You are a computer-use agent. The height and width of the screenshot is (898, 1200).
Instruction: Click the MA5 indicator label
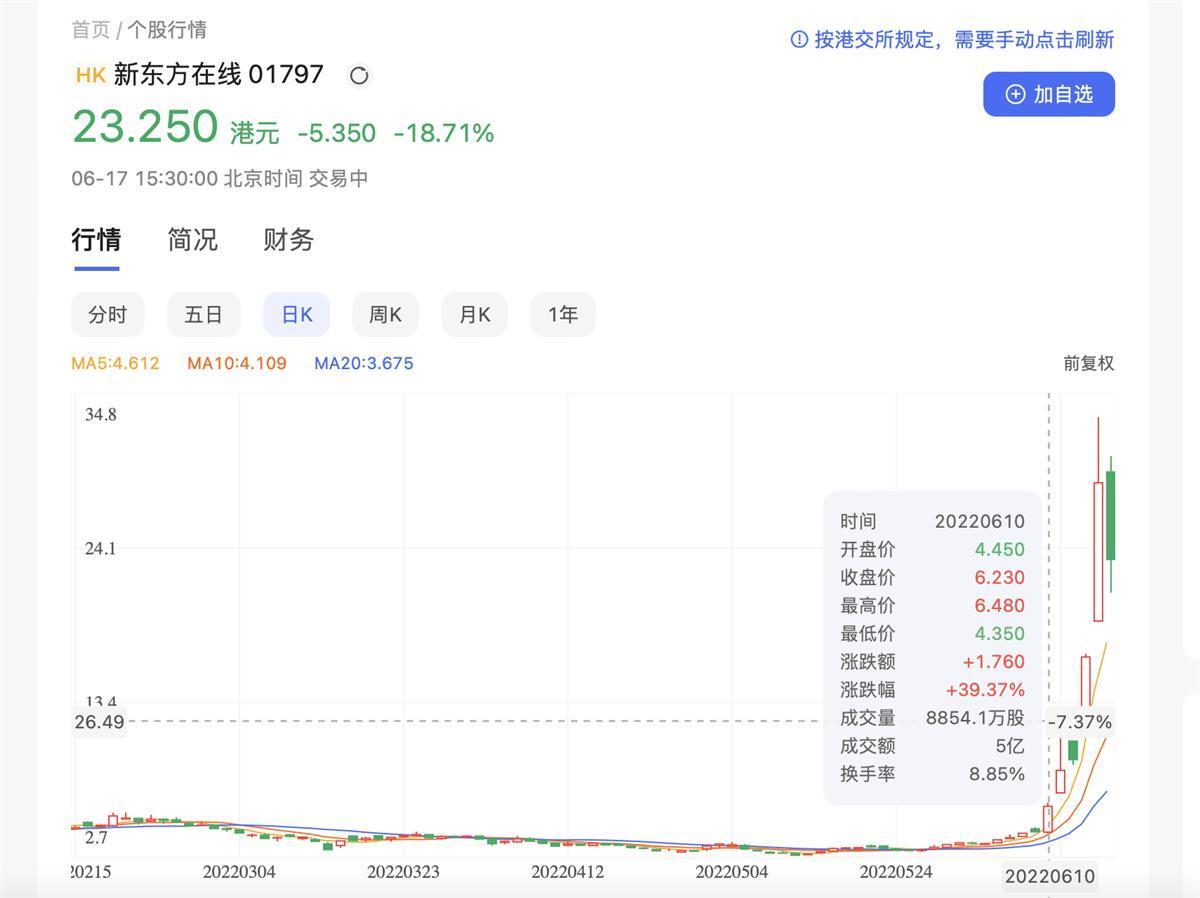115,363
